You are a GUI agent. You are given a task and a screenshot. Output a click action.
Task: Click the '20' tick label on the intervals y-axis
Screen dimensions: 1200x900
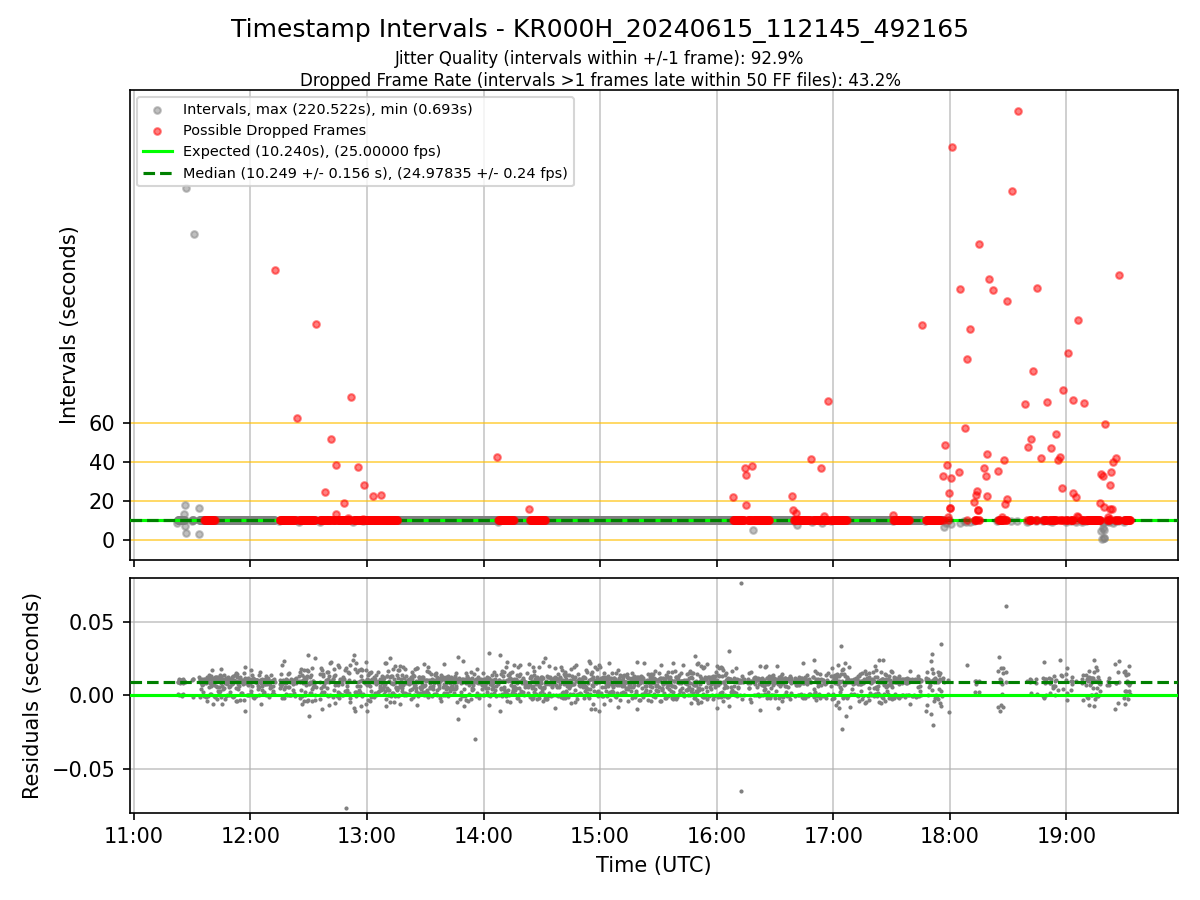point(102,501)
